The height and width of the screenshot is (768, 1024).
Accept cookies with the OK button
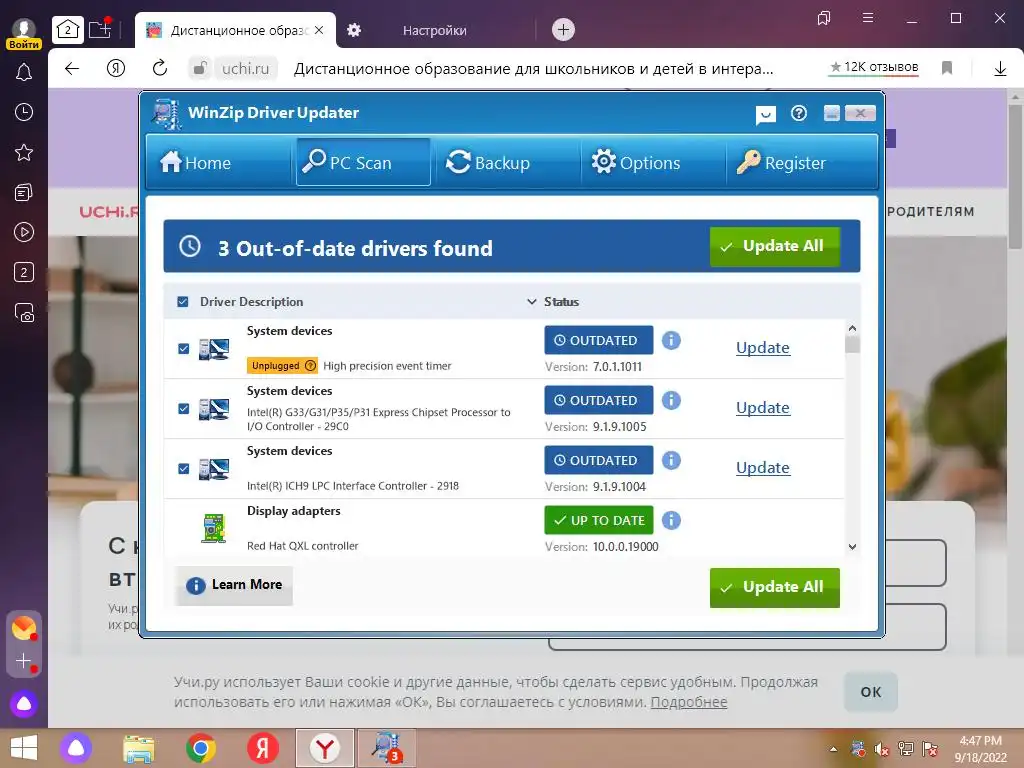tap(871, 692)
